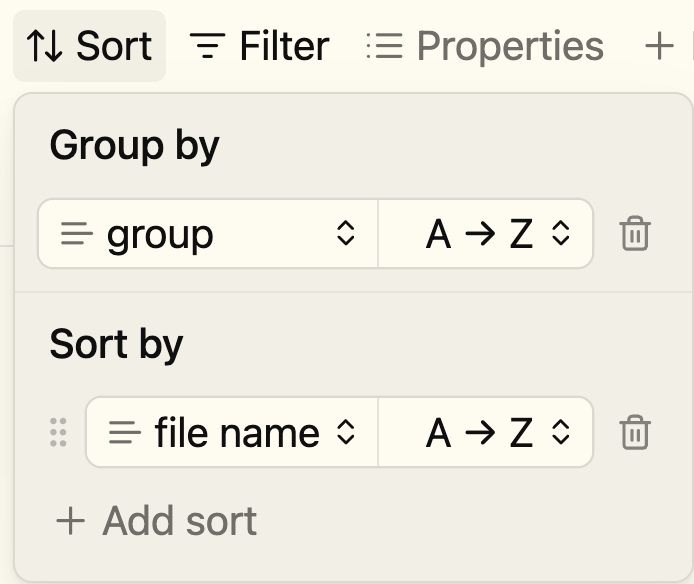Open the Sort by A → Z direction dropdown
Image resolution: width=694 pixels, height=584 pixels.
486,433
